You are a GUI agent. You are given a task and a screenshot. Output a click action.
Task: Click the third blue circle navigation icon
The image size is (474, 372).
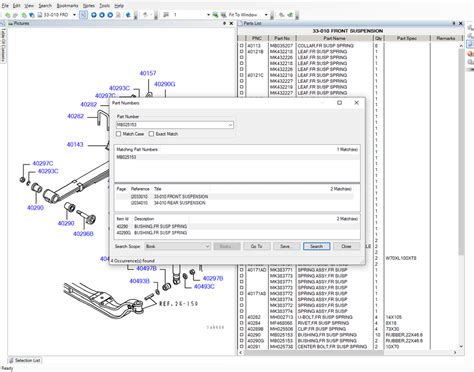110,15
